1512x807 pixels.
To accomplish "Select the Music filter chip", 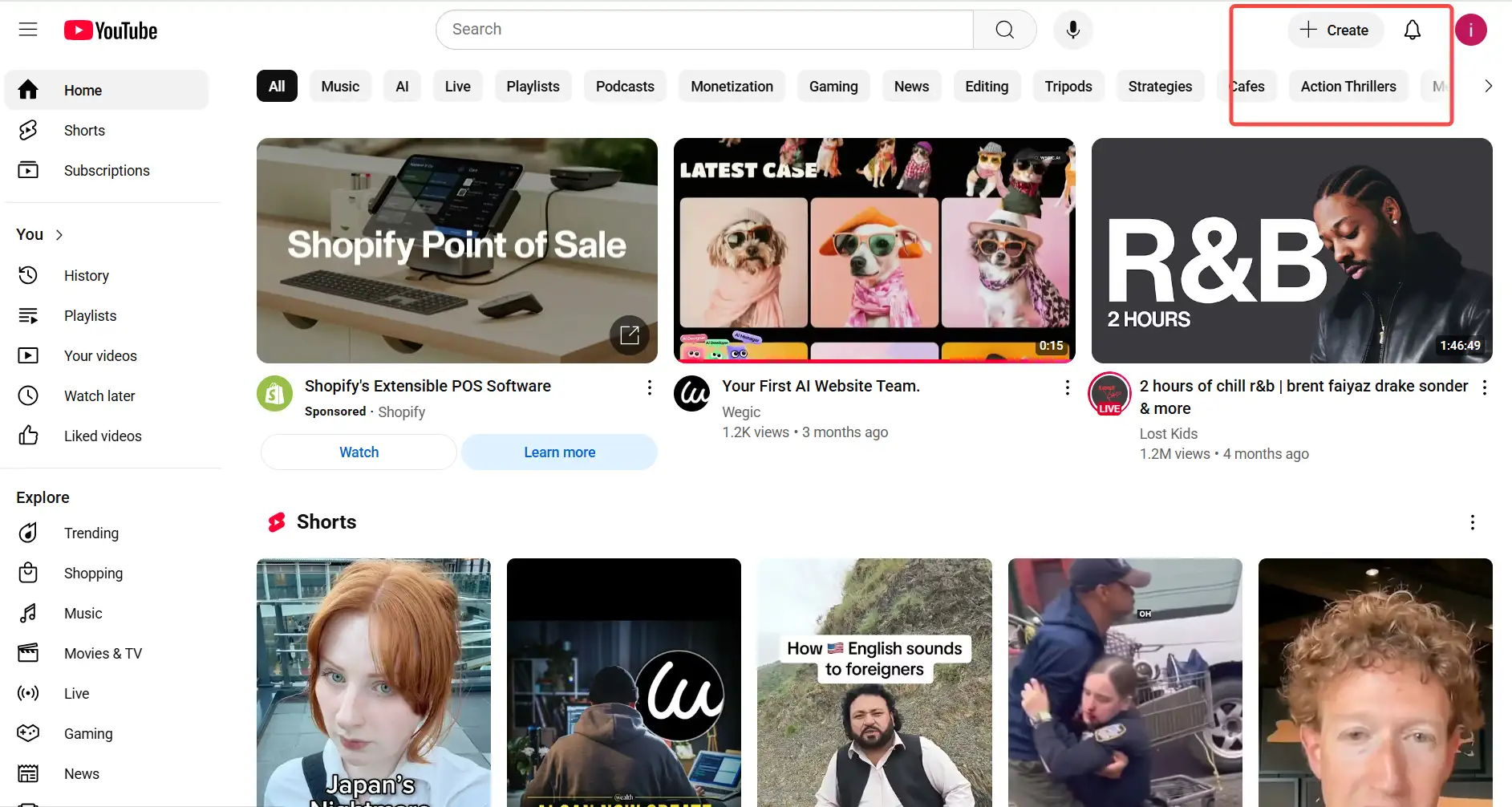I will click(340, 86).
